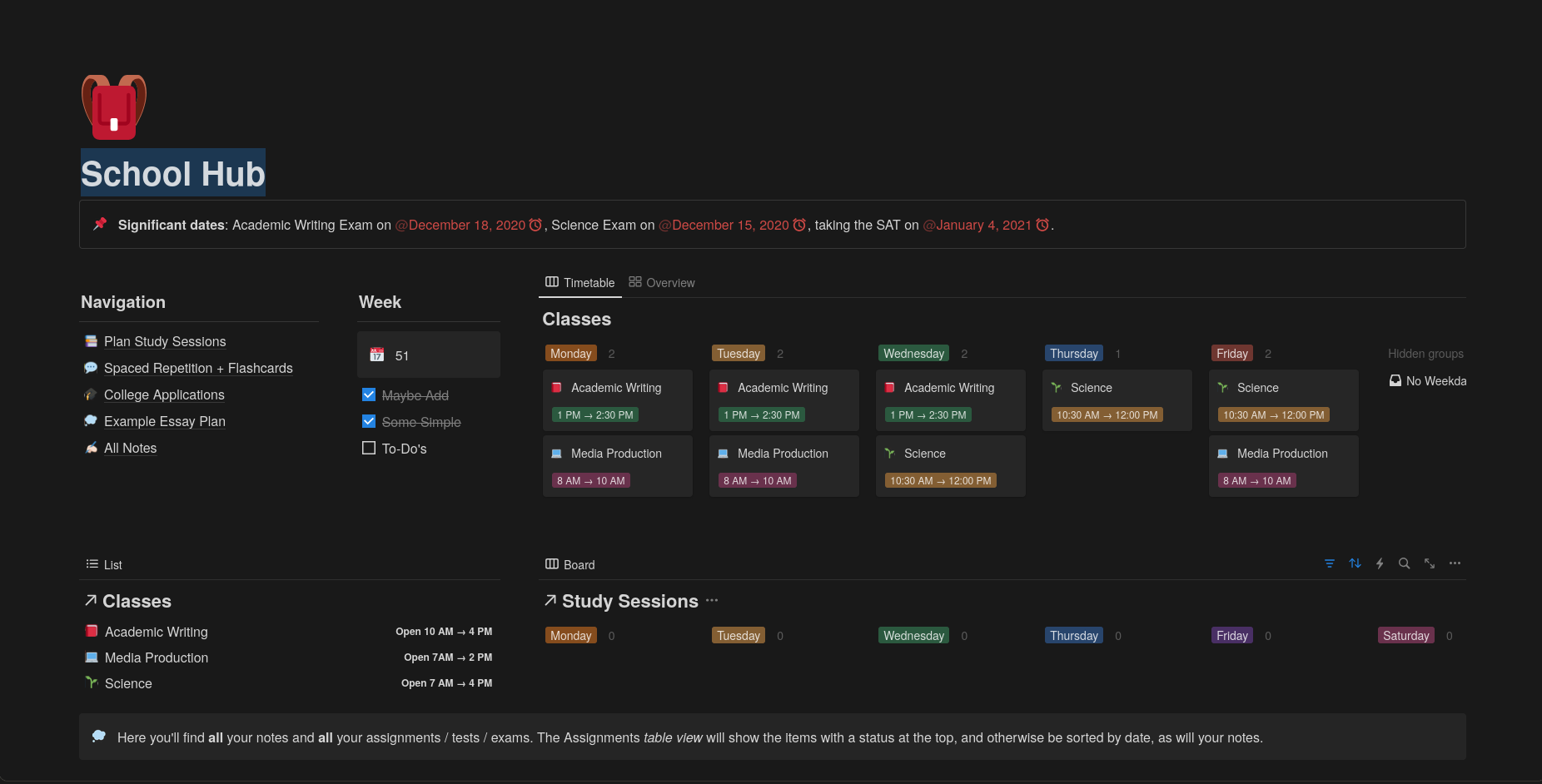1542x784 pixels.
Task: Click the School Hub page title
Action: pyautogui.click(x=173, y=173)
